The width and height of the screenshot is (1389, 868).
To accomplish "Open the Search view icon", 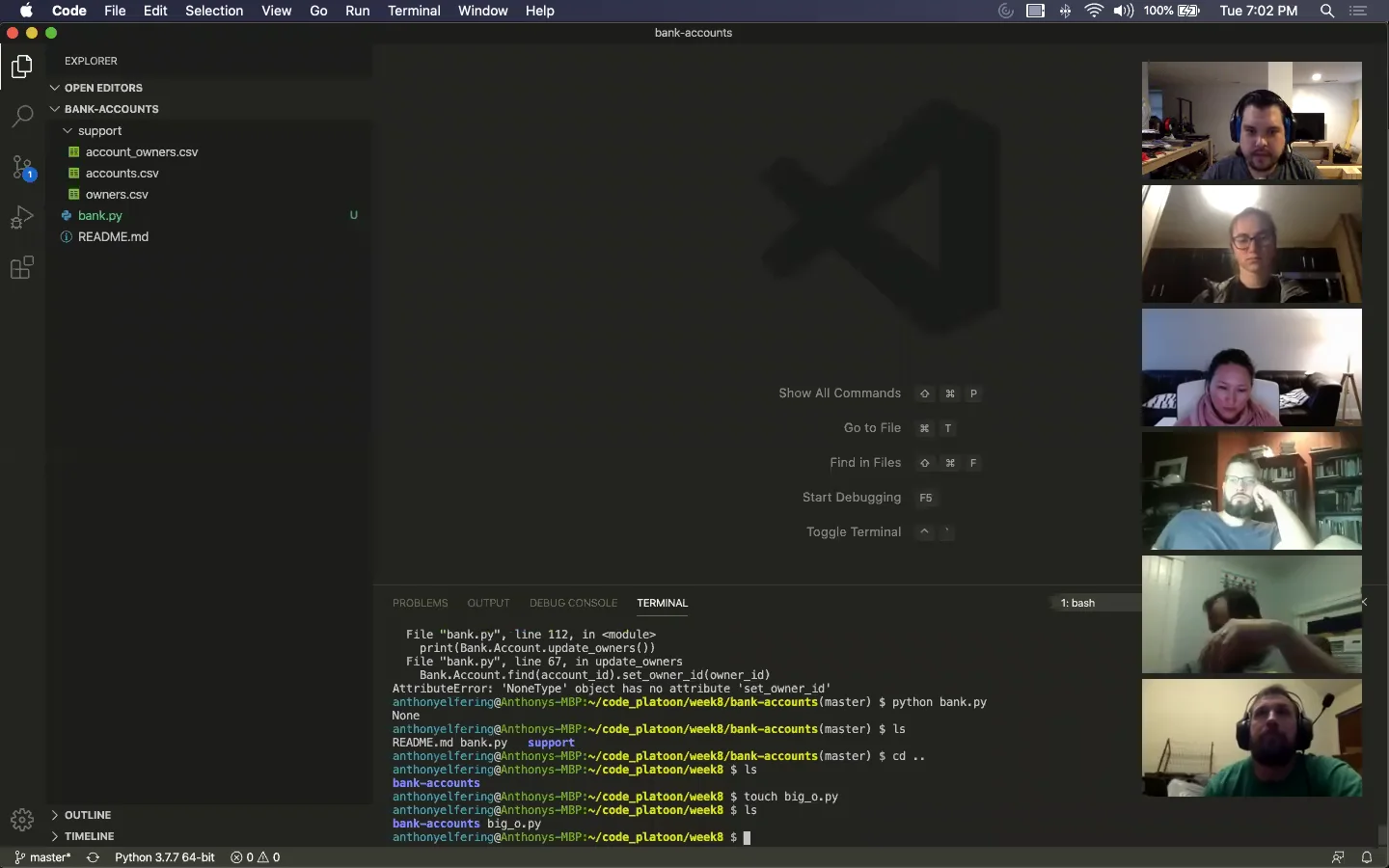I will tap(22, 117).
